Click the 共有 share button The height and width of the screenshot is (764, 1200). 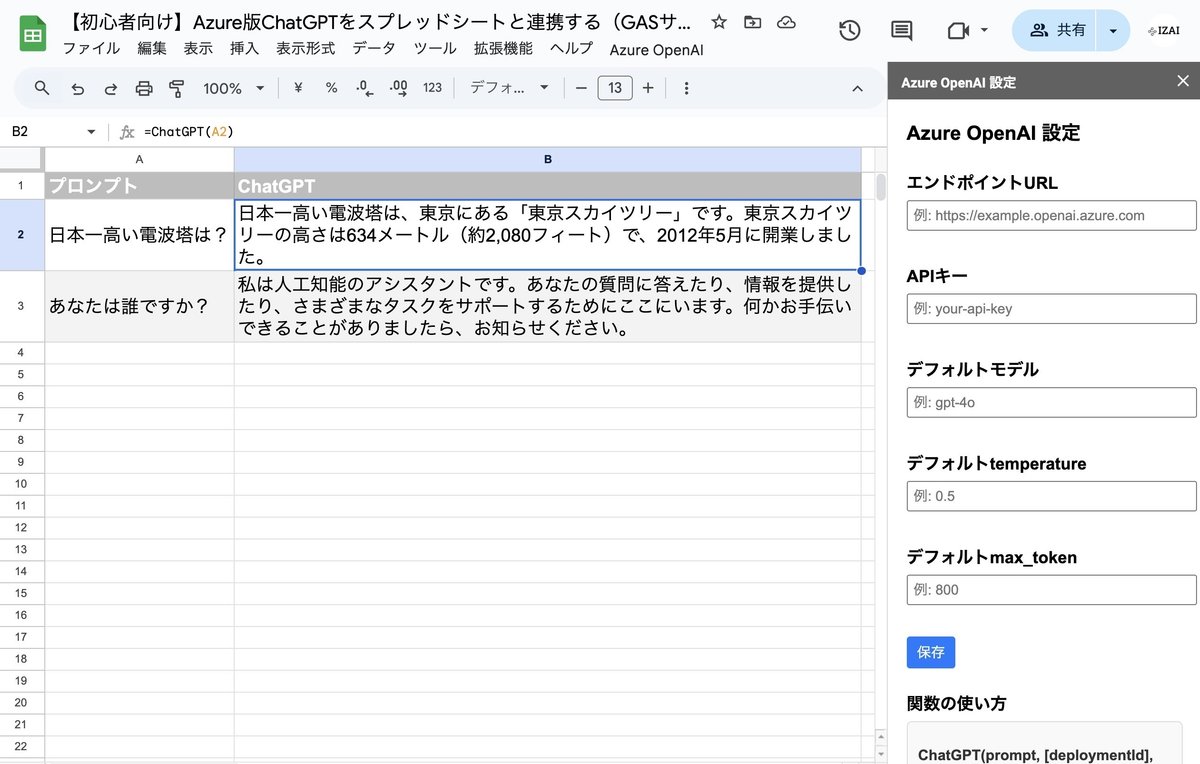coord(1056,31)
